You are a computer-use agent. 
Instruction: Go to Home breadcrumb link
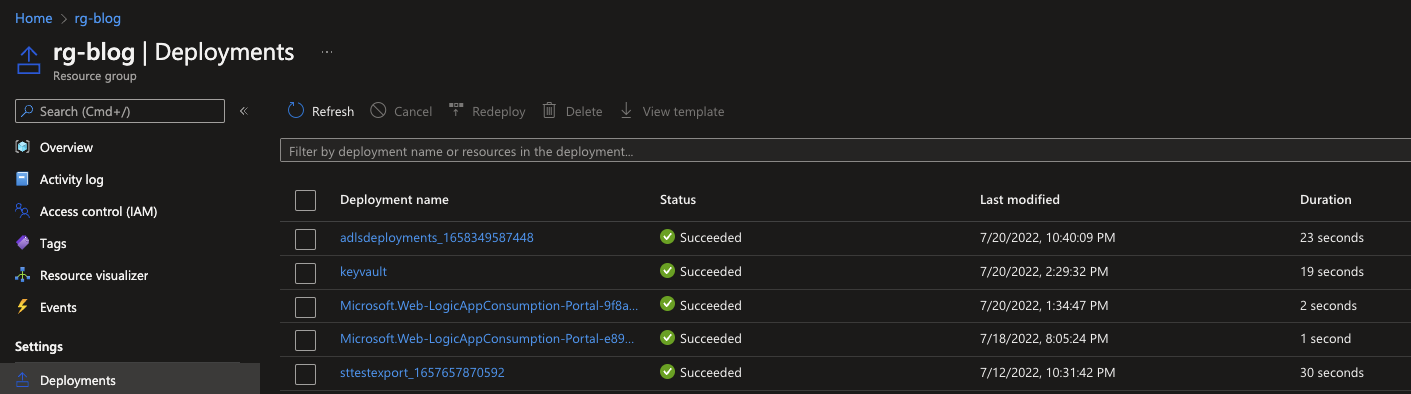click(34, 18)
